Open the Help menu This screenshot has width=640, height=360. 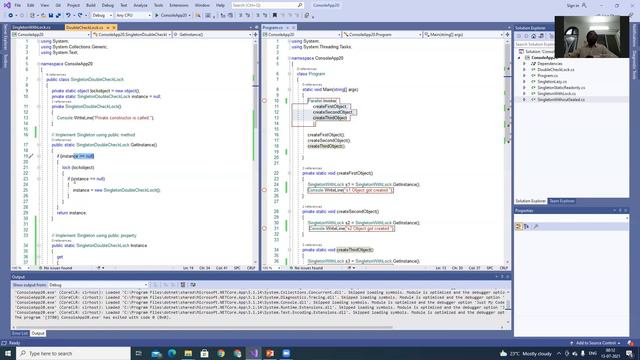[x=220, y=5]
